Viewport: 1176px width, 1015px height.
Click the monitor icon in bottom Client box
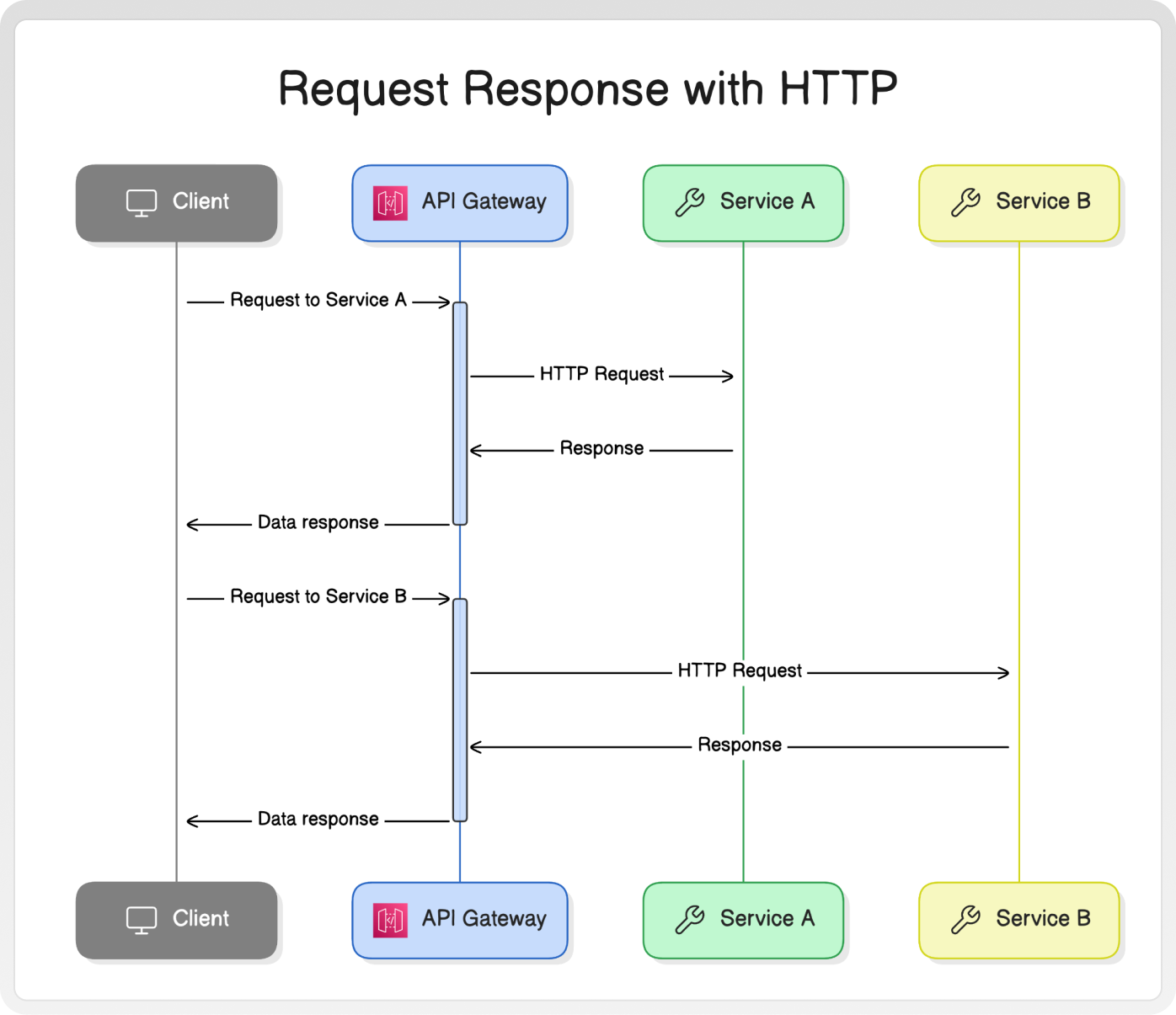(142, 920)
